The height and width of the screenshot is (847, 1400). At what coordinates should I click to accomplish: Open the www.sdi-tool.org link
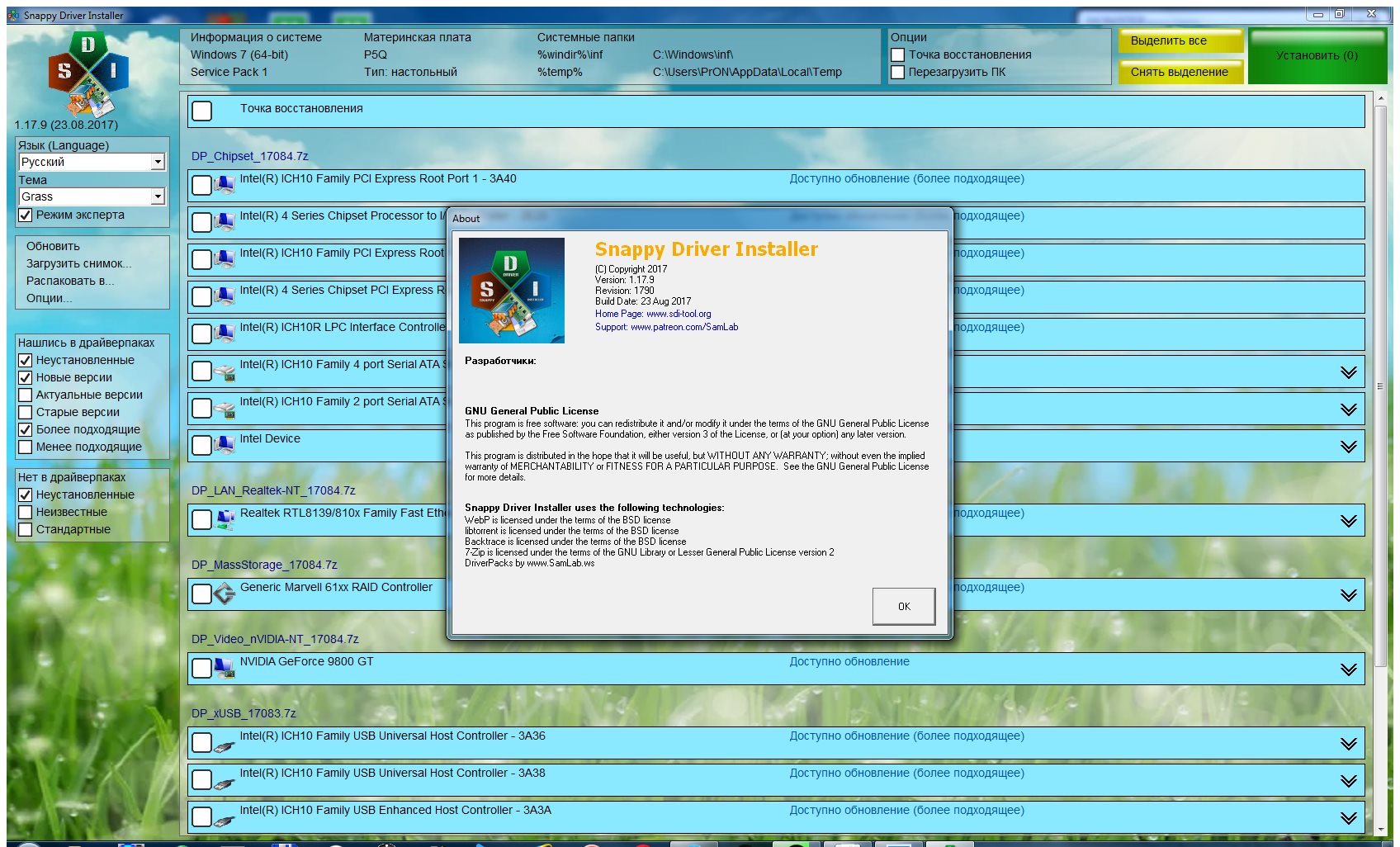(x=679, y=314)
